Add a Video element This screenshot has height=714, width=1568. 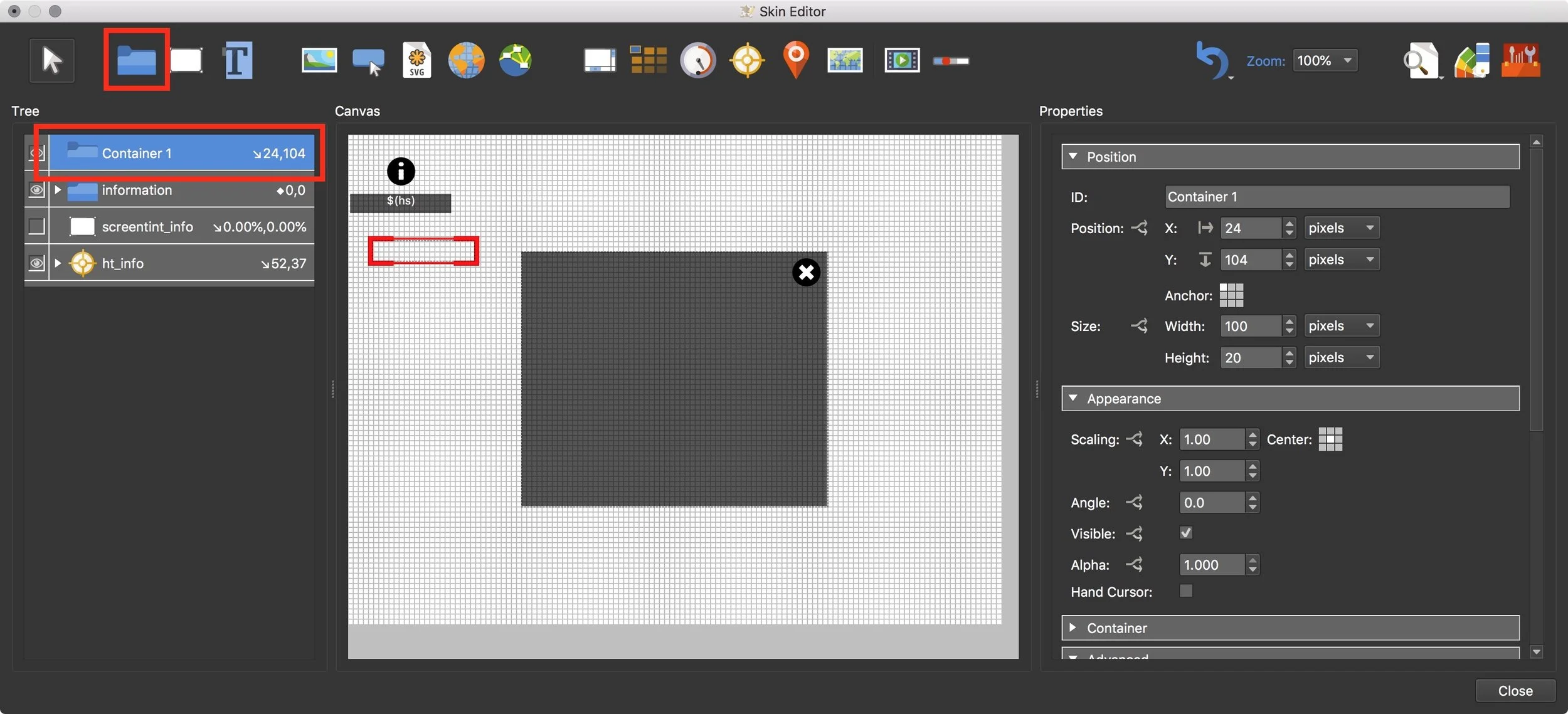click(x=902, y=61)
